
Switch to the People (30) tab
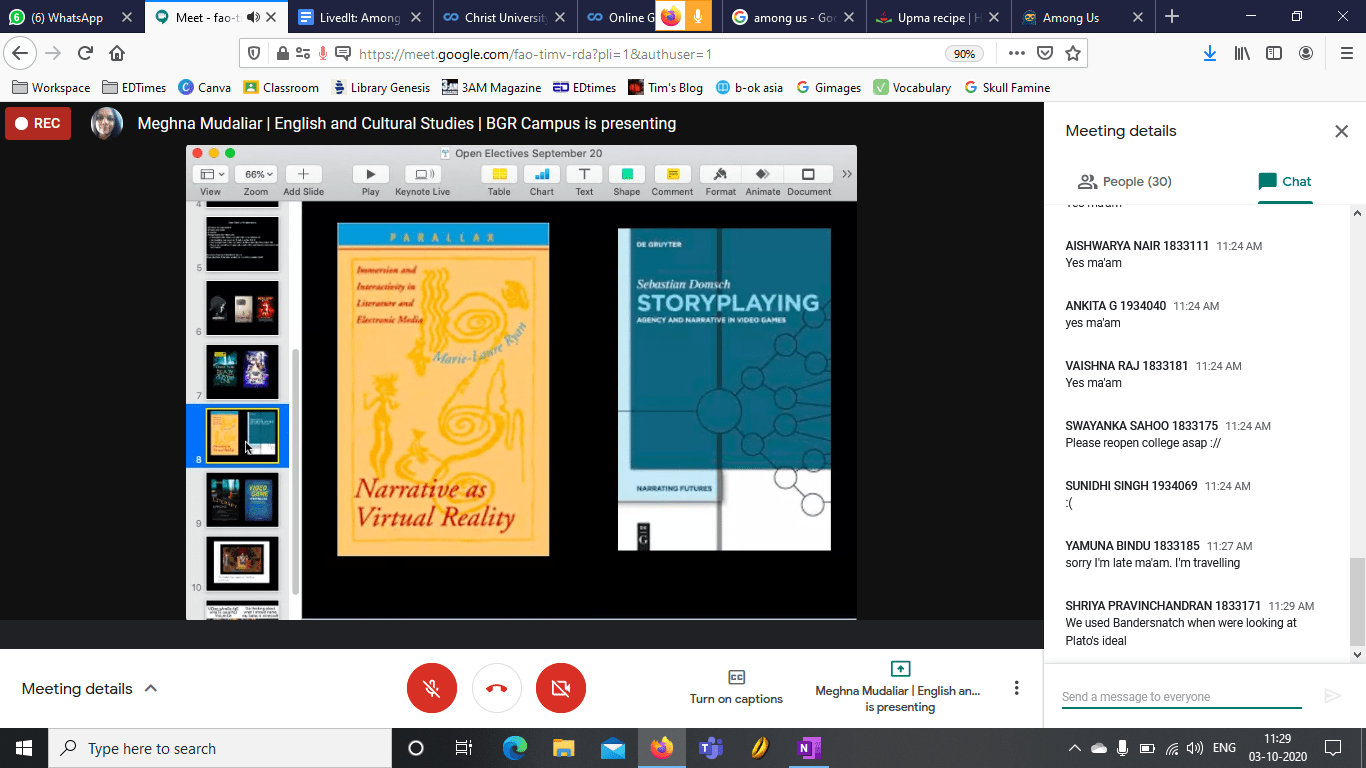1124,181
